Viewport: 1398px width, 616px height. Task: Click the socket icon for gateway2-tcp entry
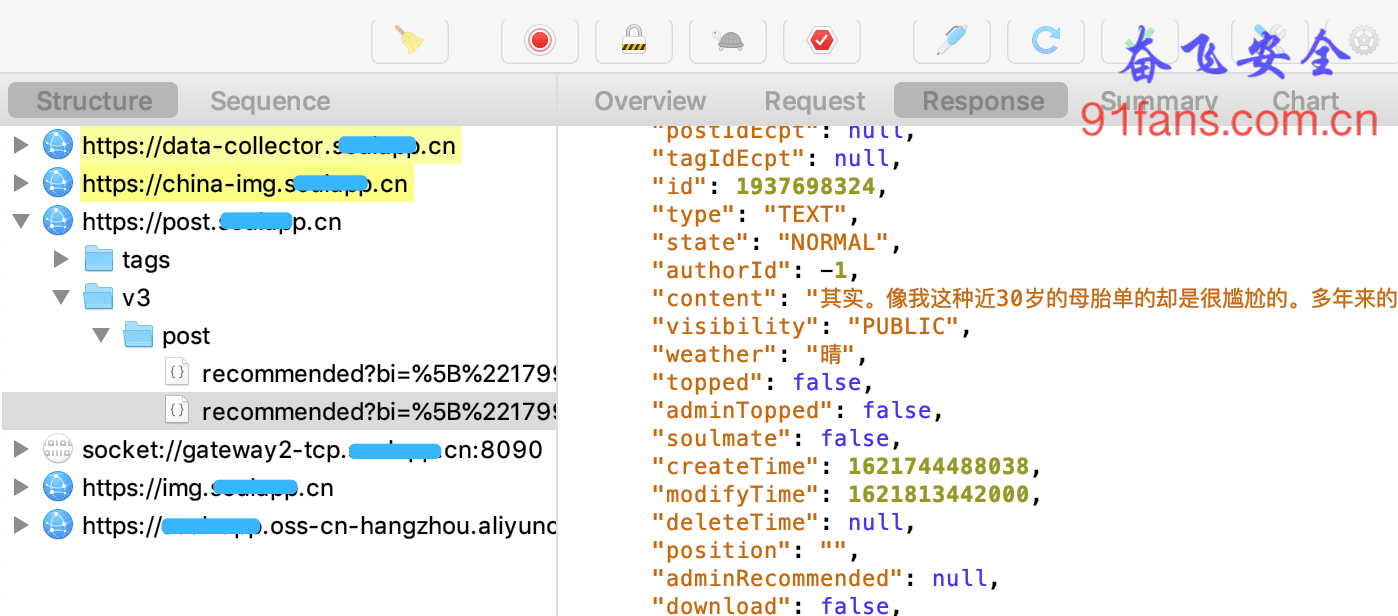pos(58,450)
